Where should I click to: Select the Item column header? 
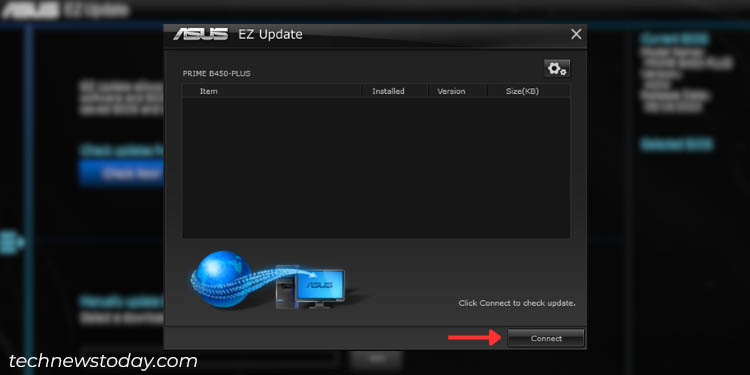[272, 91]
